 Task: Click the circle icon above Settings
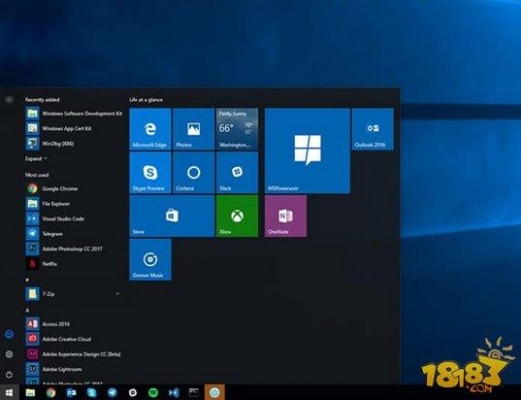point(9,334)
